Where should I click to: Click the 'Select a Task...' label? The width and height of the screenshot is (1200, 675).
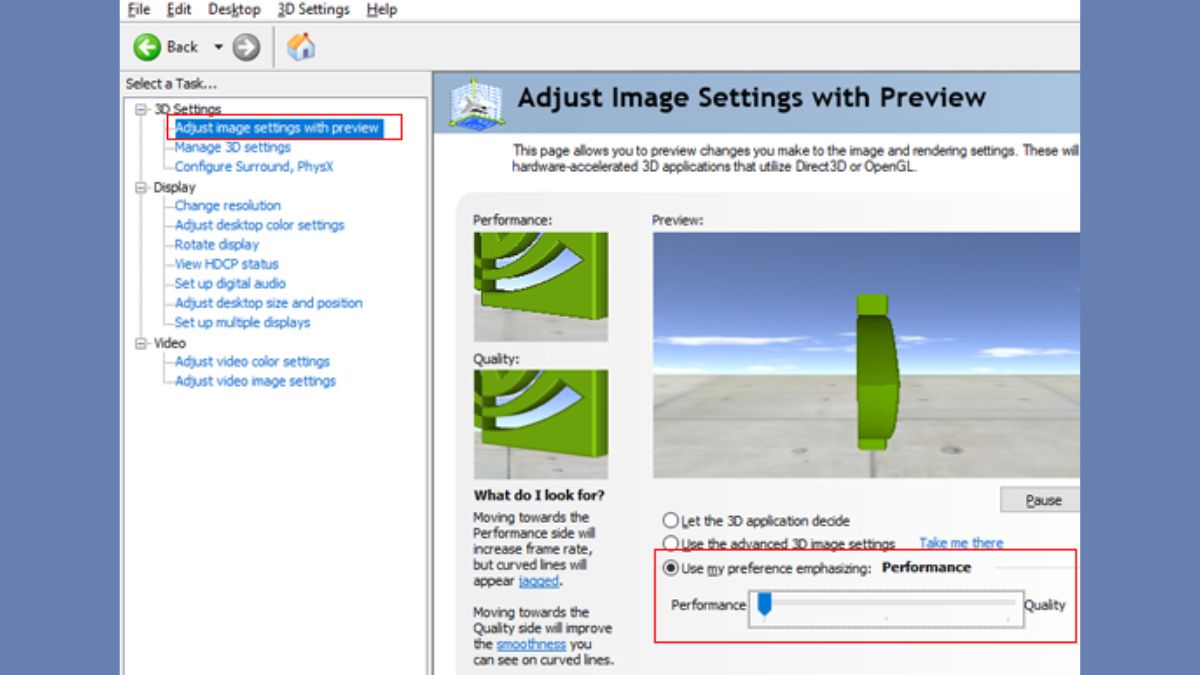click(171, 84)
